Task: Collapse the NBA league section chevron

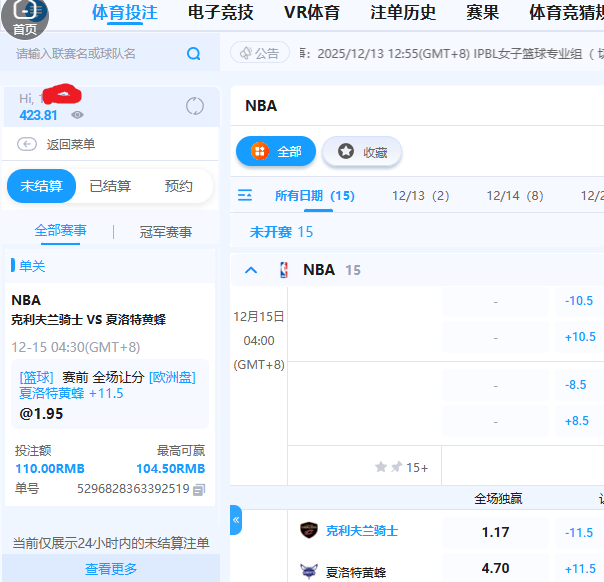Action: (251, 270)
